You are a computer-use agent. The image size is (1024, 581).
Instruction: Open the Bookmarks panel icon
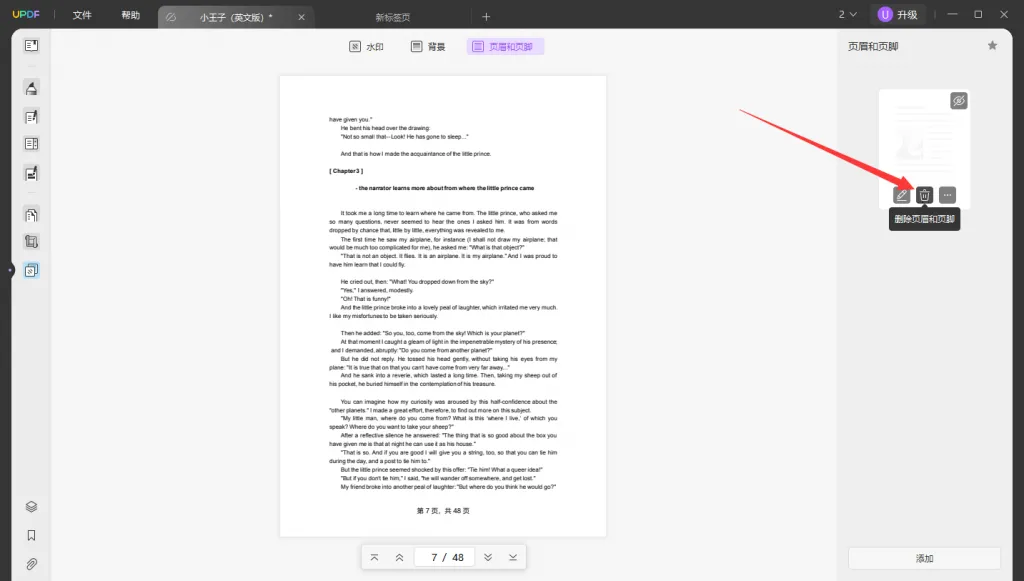[31, 535]
